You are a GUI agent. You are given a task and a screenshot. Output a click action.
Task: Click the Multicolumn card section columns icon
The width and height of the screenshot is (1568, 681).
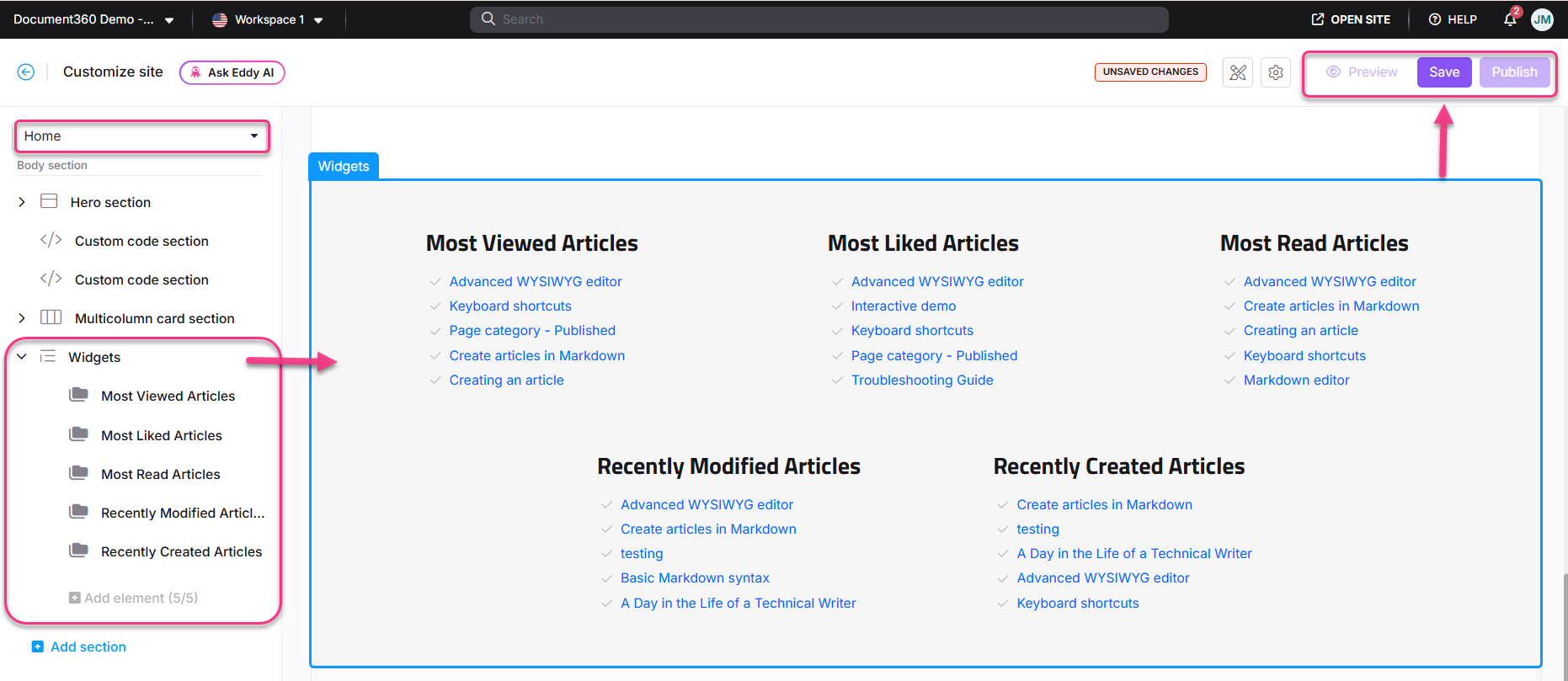tap(51, 317)
